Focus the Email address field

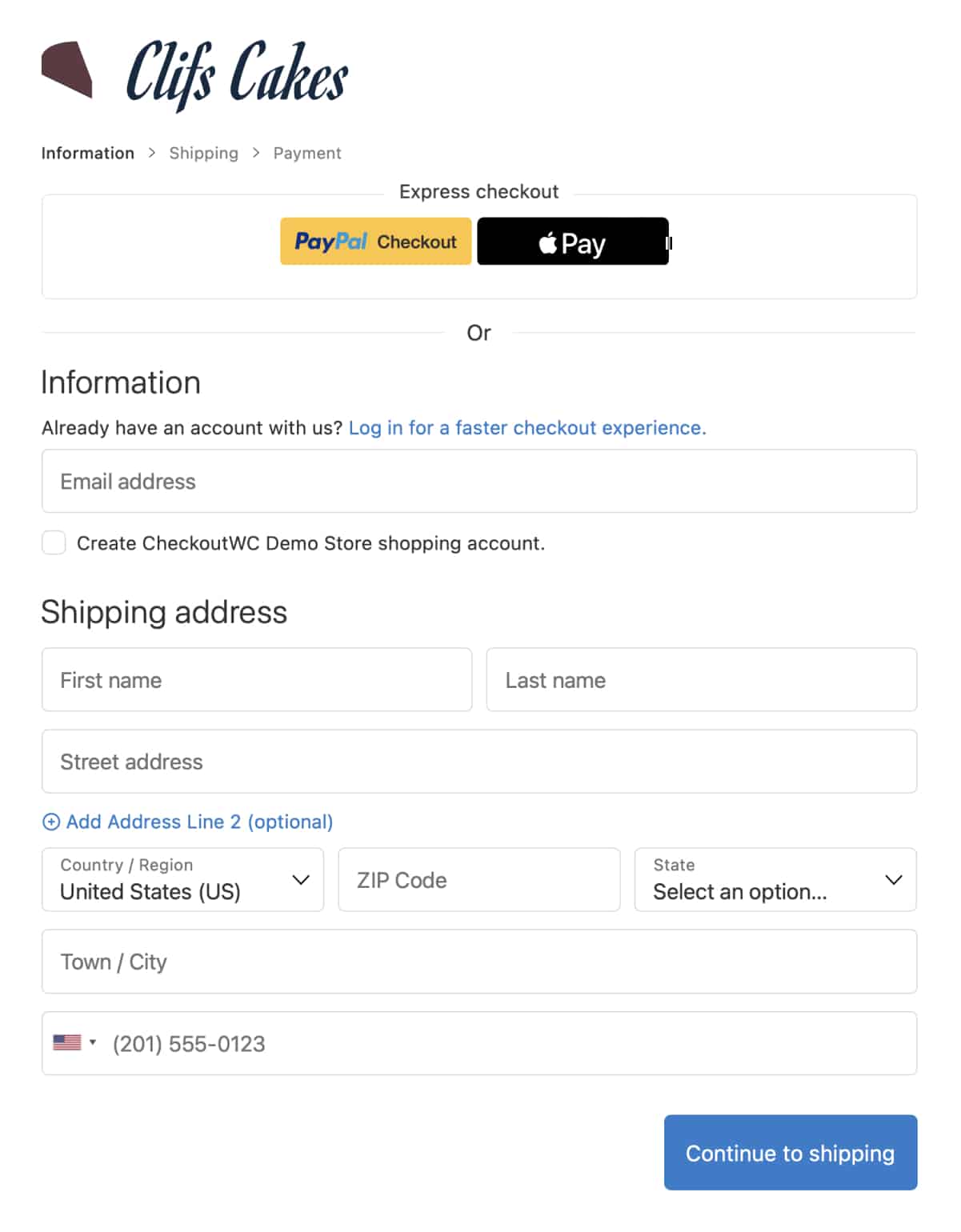[x=478, y=482]
